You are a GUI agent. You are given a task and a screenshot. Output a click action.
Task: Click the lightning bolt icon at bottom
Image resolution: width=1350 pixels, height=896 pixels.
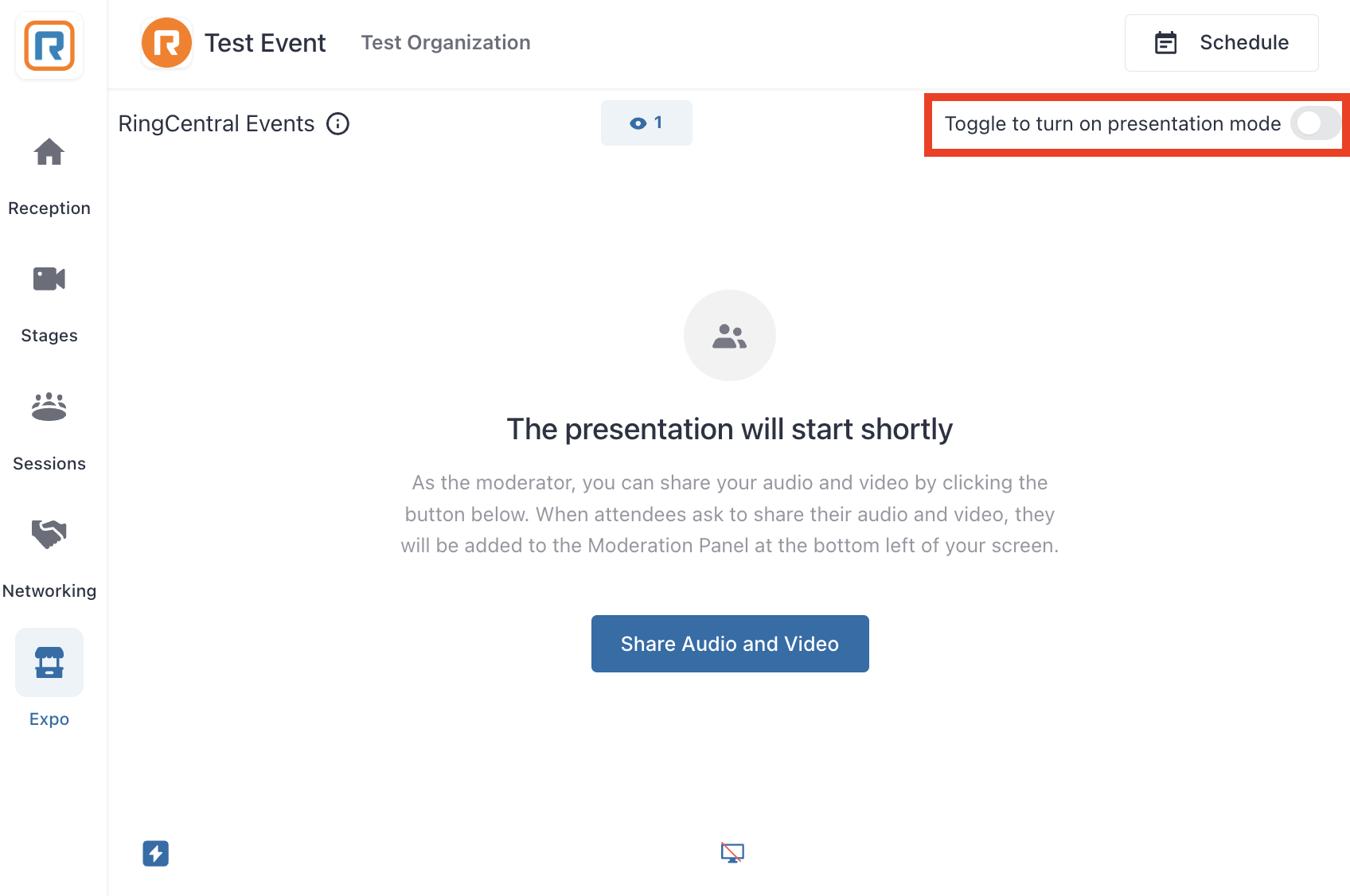(x=156, y=854)
